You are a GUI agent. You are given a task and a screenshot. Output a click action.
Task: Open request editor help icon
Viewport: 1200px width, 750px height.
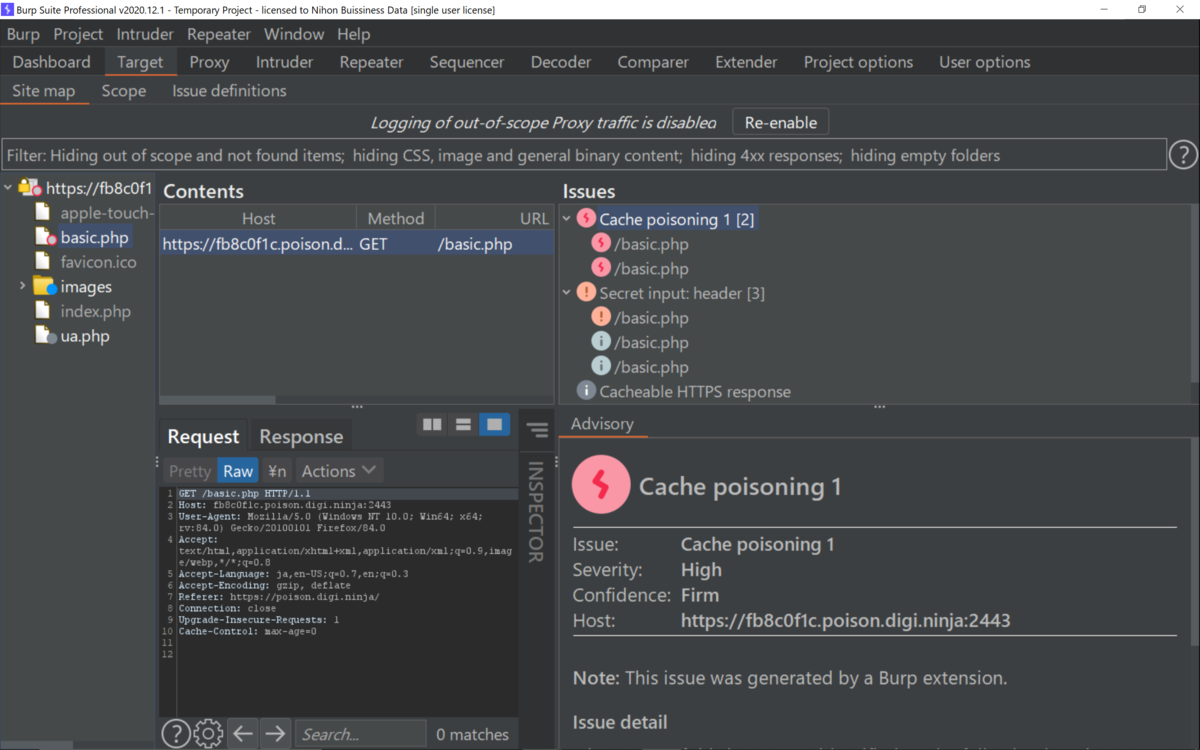(175, 734)
